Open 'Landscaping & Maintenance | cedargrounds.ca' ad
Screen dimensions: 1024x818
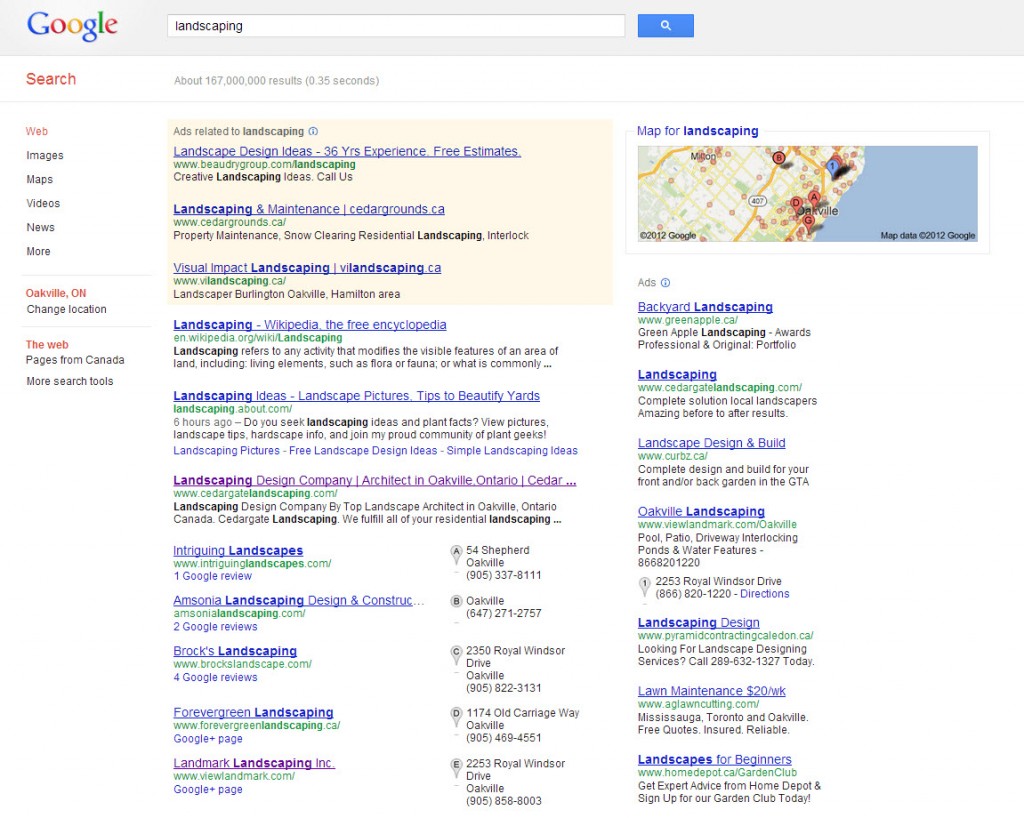point(309,210)
